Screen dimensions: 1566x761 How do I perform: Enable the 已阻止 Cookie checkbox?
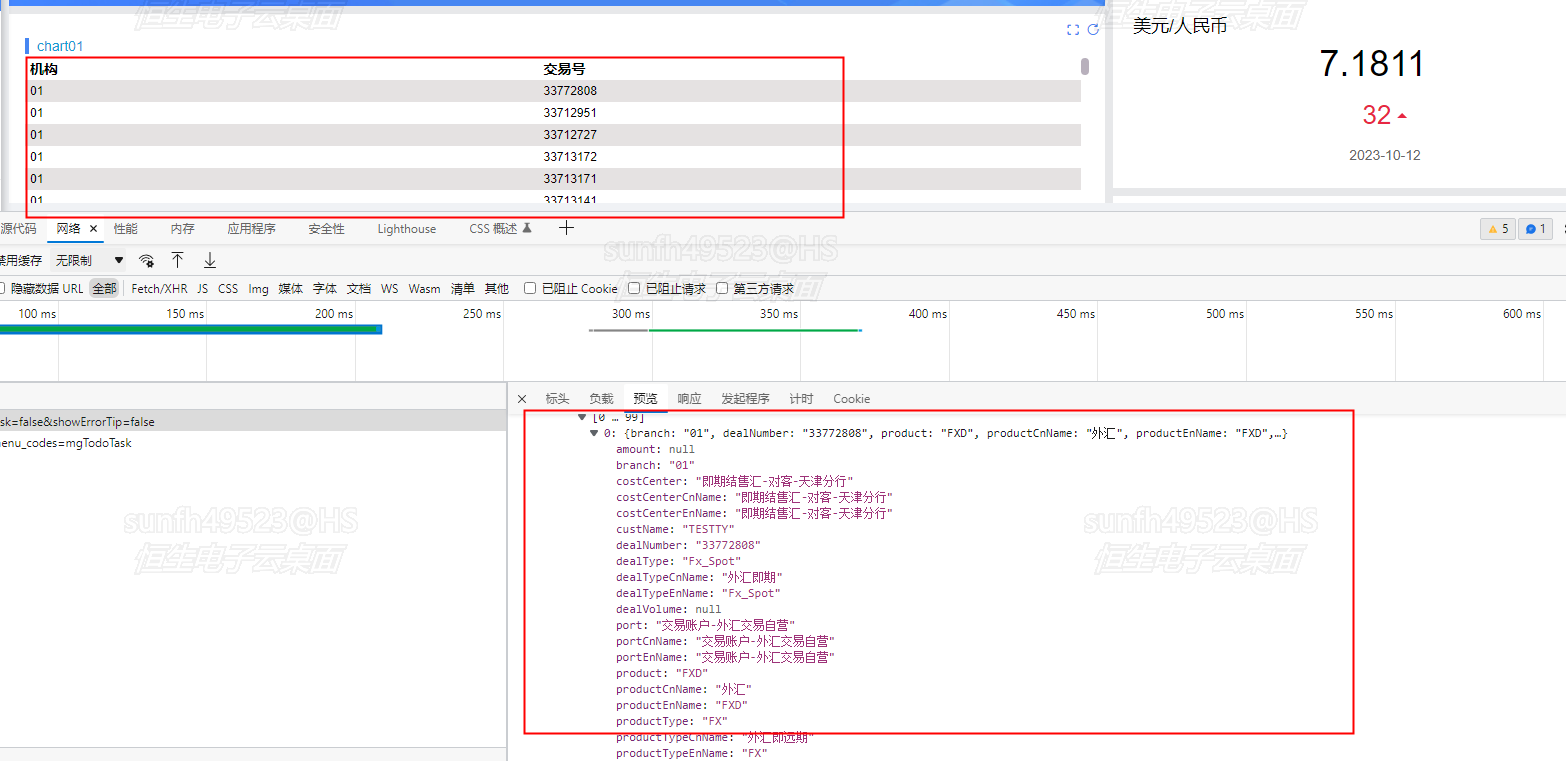tap(530, 288)
